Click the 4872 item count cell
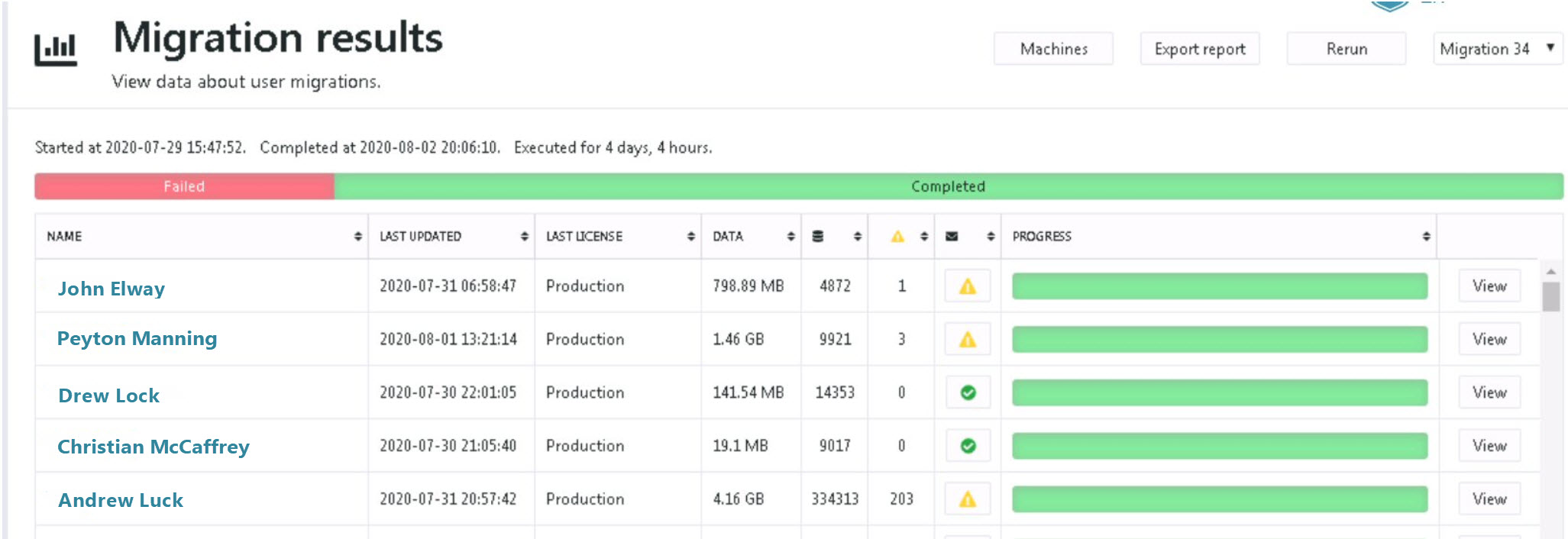 [x=835, y=286]
